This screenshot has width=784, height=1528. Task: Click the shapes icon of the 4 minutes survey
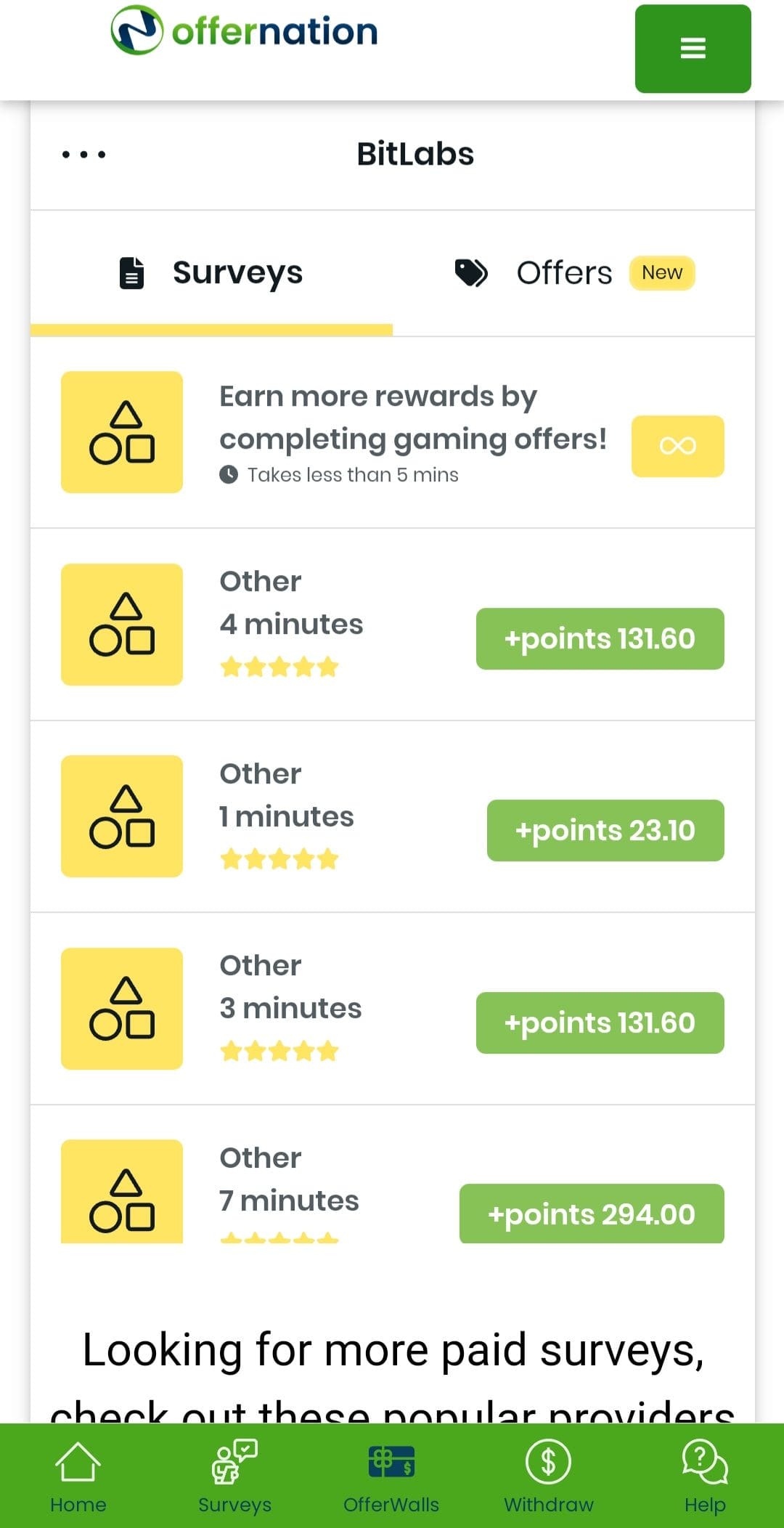point(122,625)
